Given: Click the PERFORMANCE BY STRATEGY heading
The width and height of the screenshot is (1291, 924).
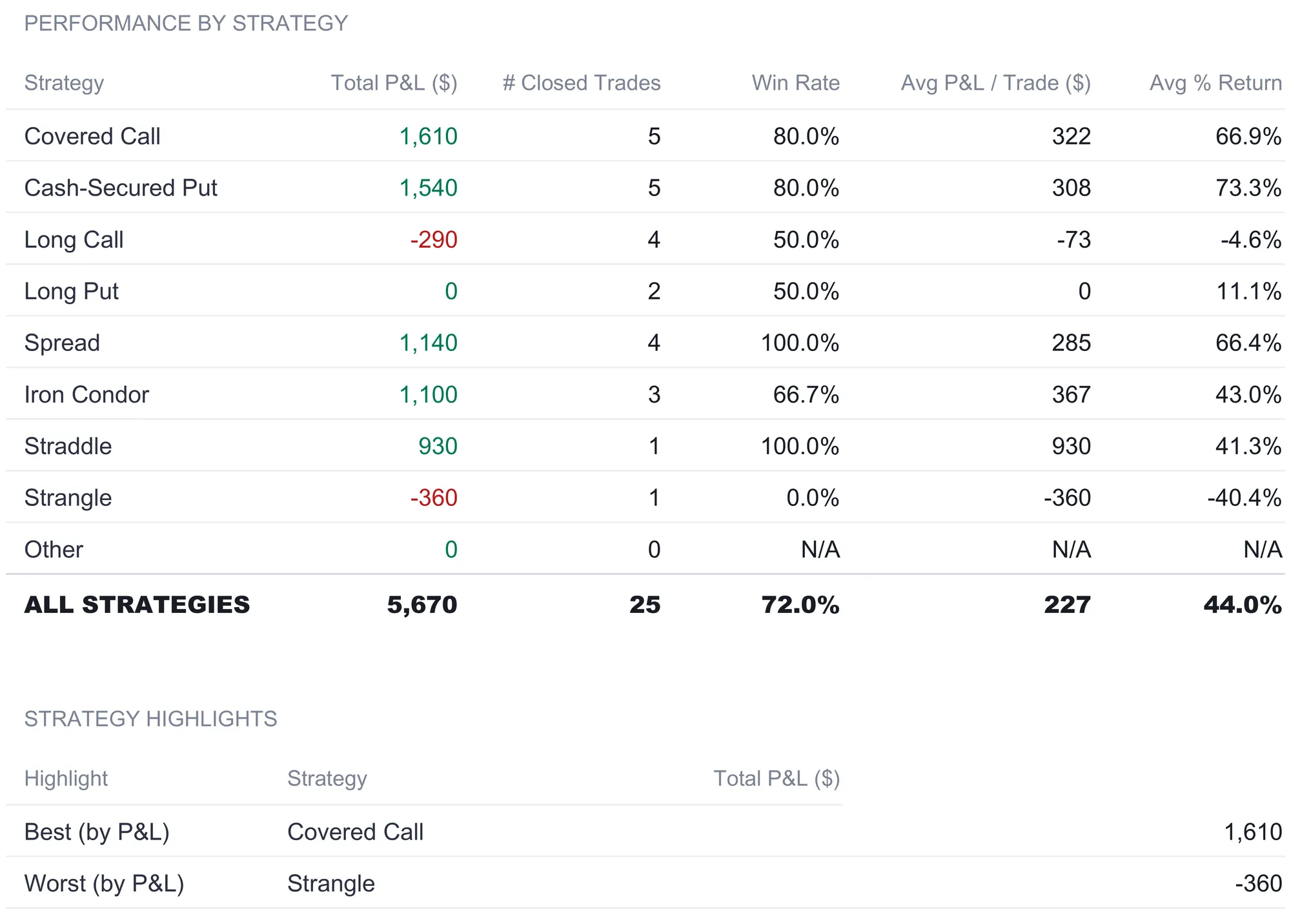Looking at the screenshot, I should tap(186, 23).
